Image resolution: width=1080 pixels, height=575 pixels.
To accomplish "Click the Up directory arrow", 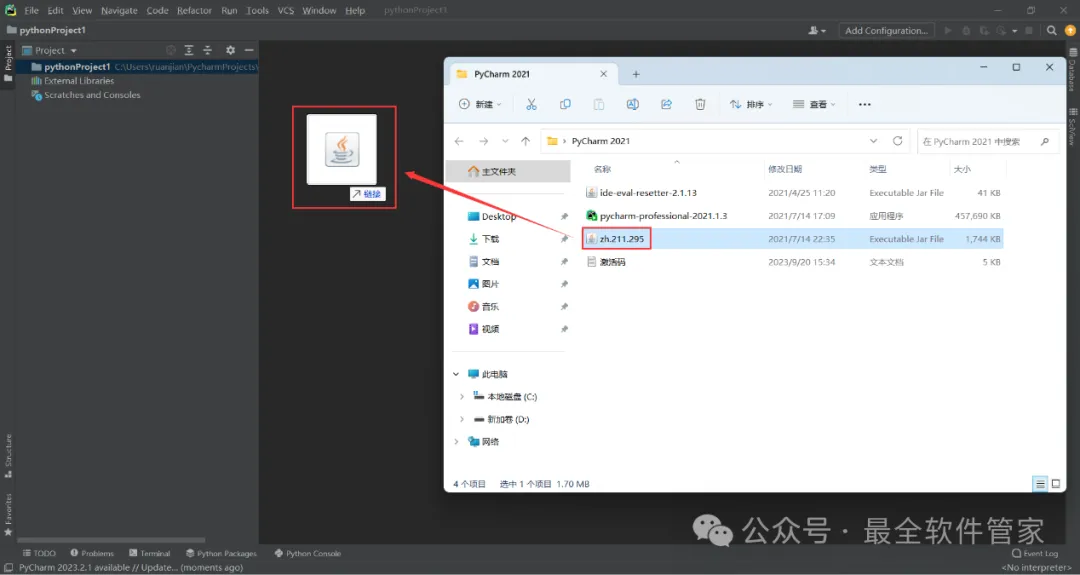I will tap(526, 141).
